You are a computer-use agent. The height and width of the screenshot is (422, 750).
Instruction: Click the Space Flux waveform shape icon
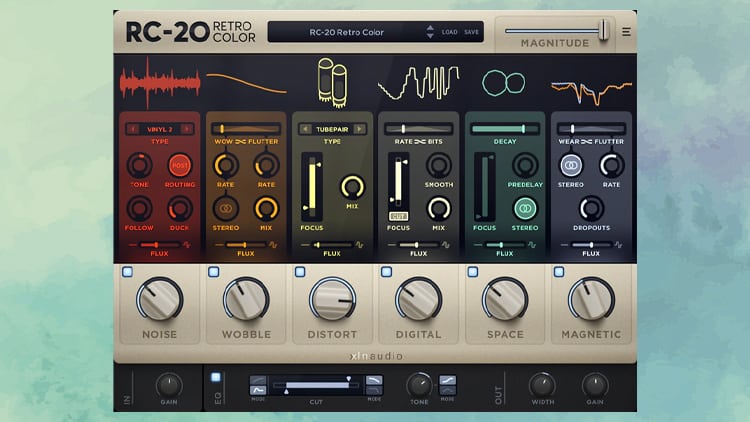(x=532, y=244)
